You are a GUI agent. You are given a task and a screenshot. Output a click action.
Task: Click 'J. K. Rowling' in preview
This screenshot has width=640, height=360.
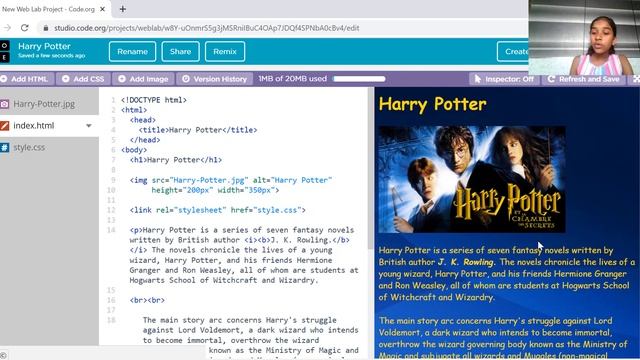pos(466,262)
